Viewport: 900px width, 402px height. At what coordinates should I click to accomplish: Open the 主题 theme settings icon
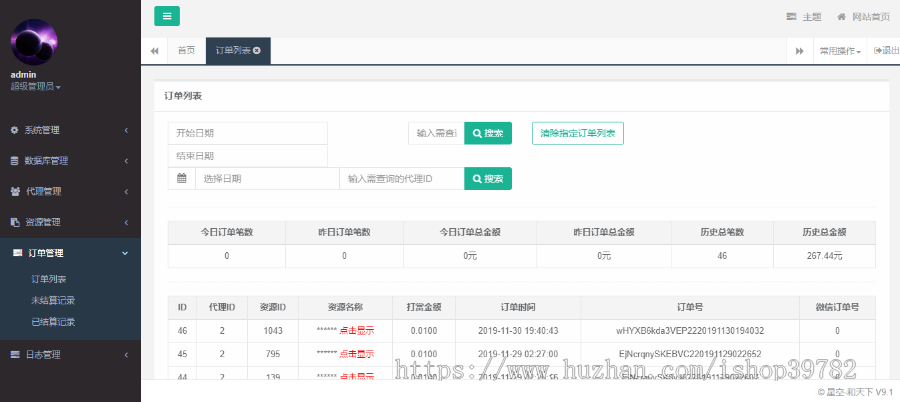click(x=791, y=17)
